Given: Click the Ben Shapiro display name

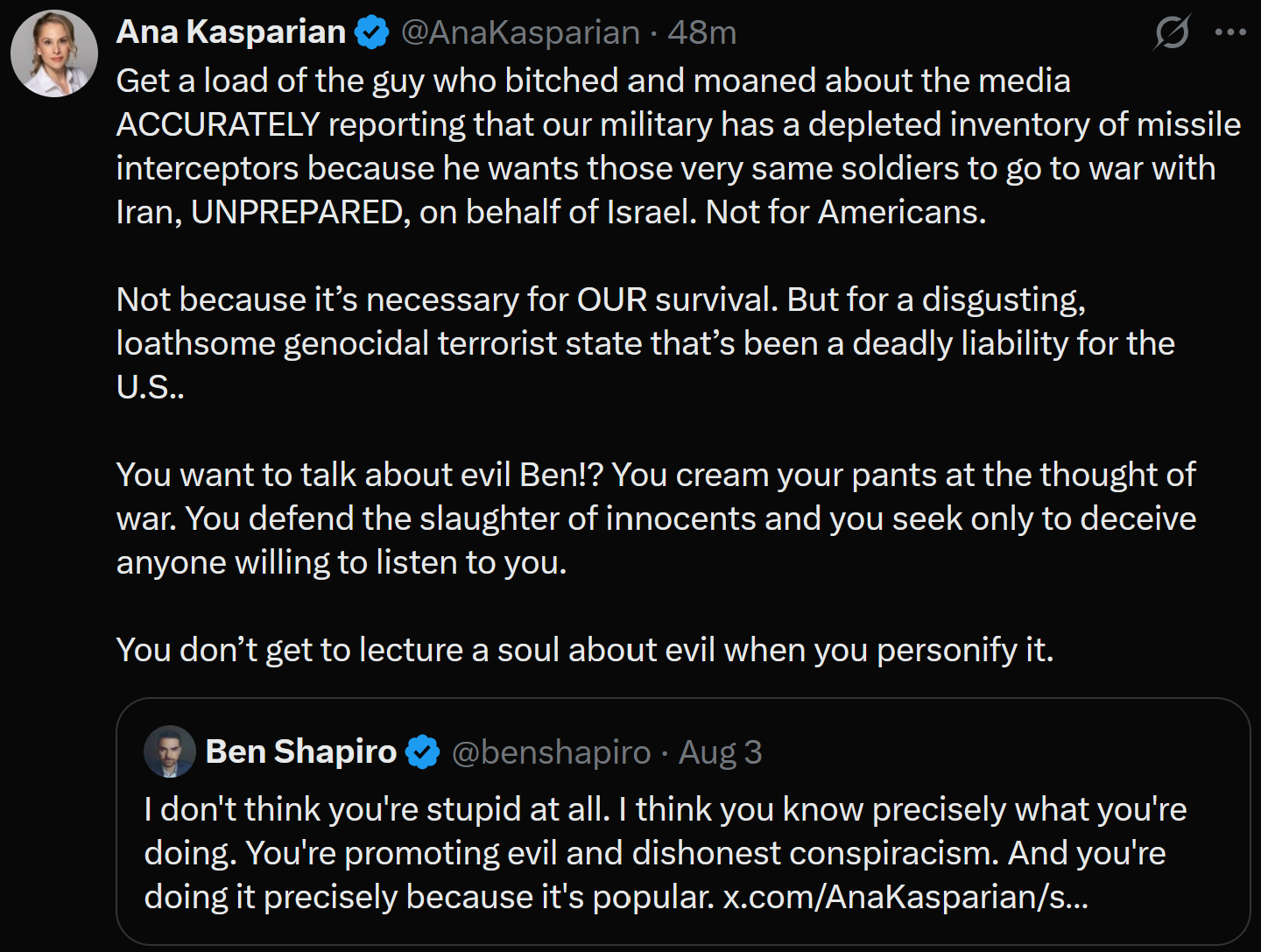Looking at the screenshot, I should tap(301, 752).
